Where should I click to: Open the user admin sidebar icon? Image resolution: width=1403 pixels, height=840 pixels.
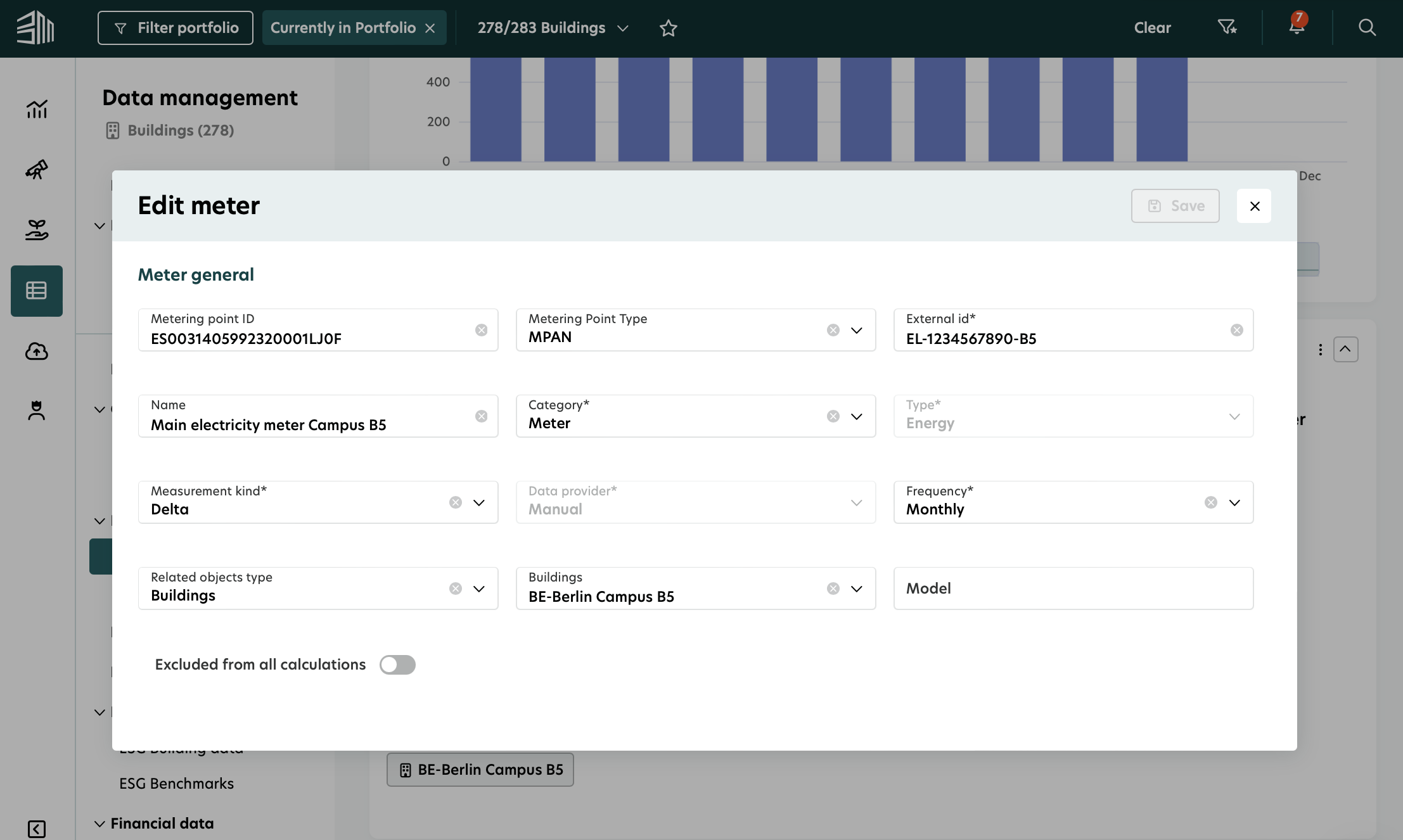pyautogui.click(x=37, y=410)
